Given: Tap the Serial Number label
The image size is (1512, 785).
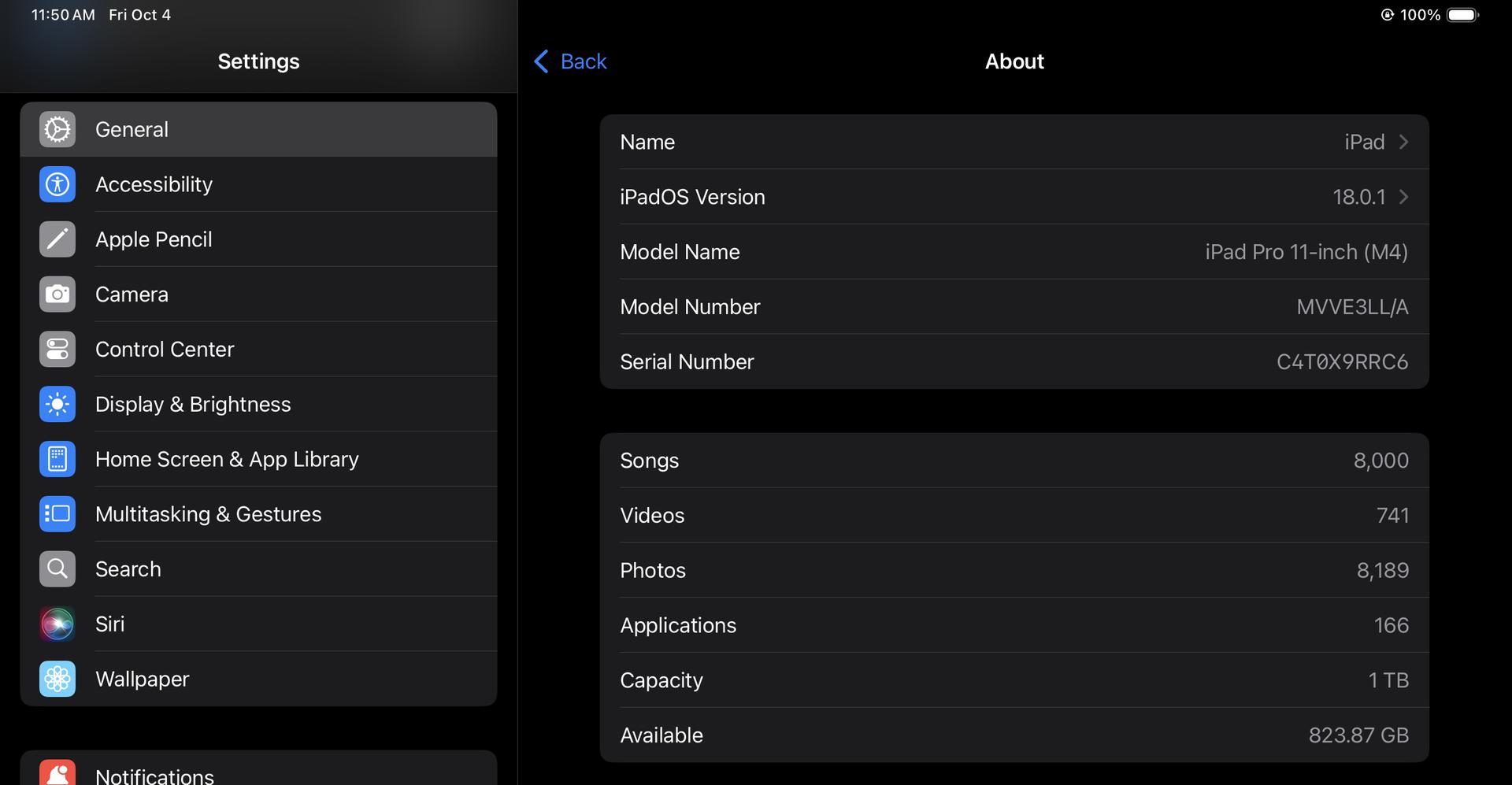Looking at the screenshot, I should 687,361.
